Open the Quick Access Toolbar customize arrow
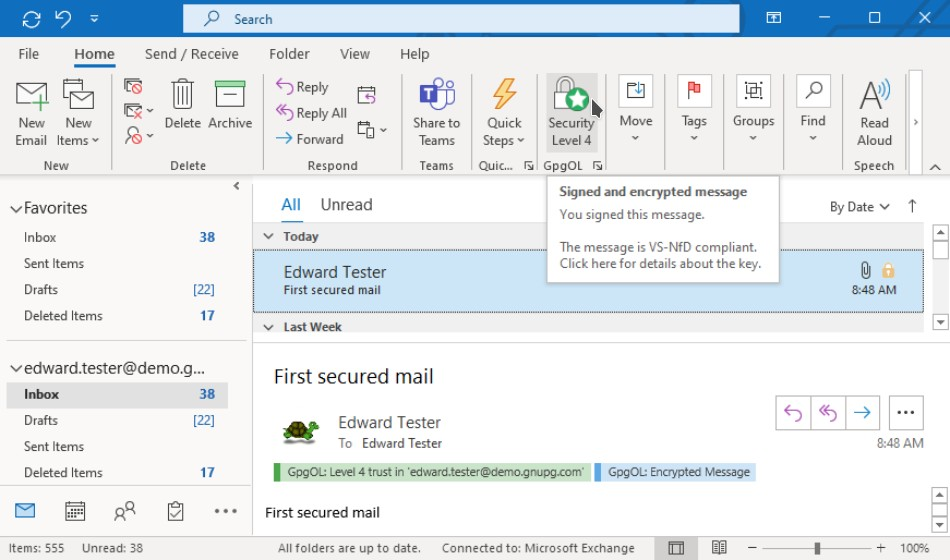The image size is (950, 560). (94, 19)
